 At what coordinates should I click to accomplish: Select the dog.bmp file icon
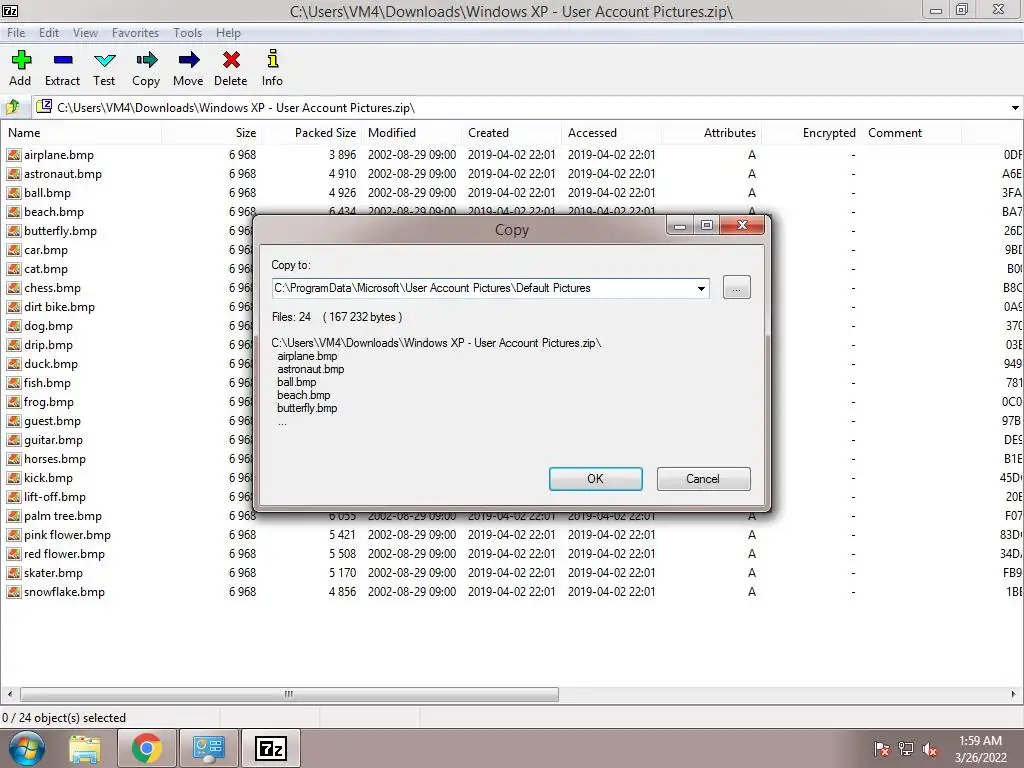(14, 326)
